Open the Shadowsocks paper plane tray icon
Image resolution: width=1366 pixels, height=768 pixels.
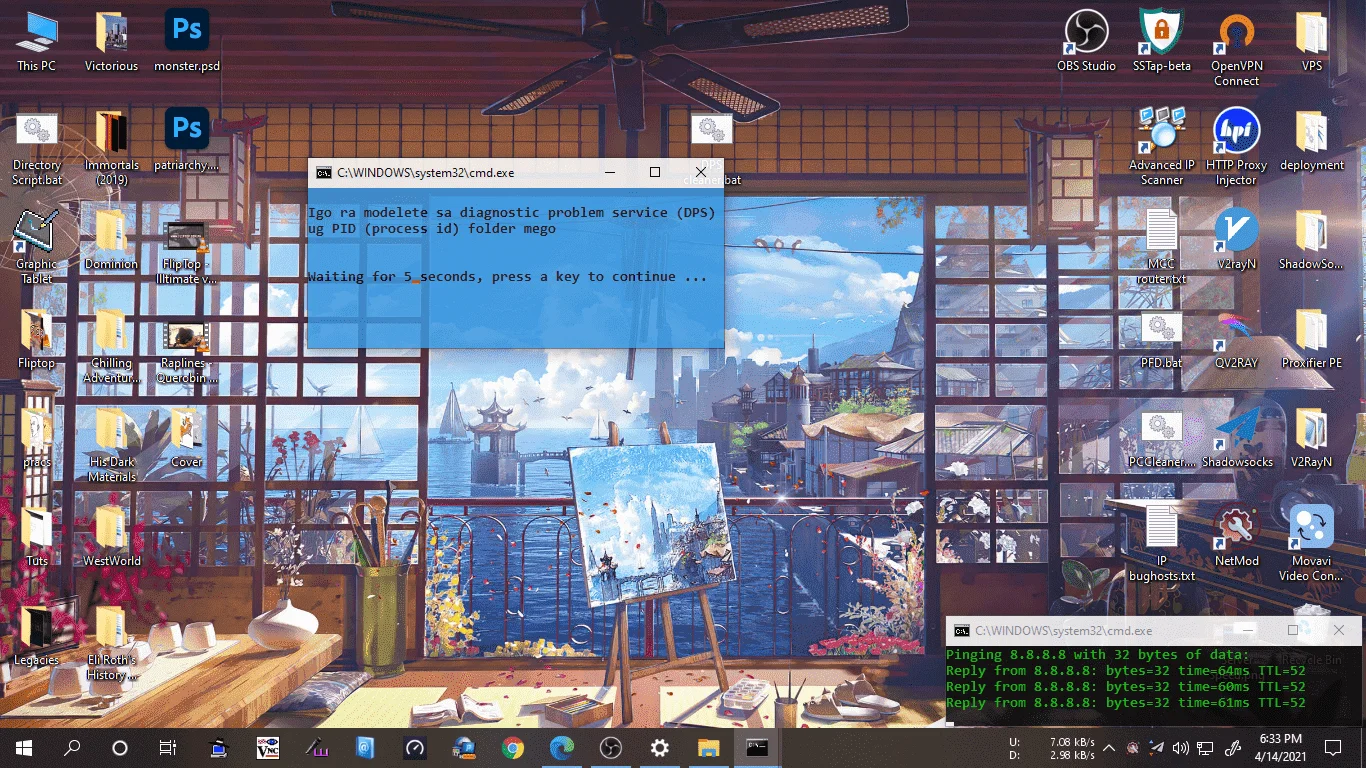(x=1157, y=747)
